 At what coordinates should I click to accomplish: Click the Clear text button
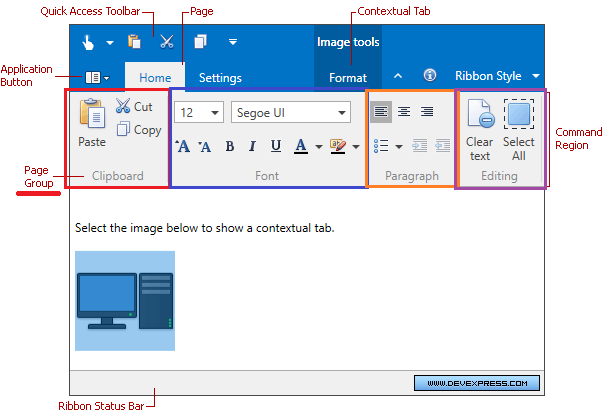coord(480,130)
